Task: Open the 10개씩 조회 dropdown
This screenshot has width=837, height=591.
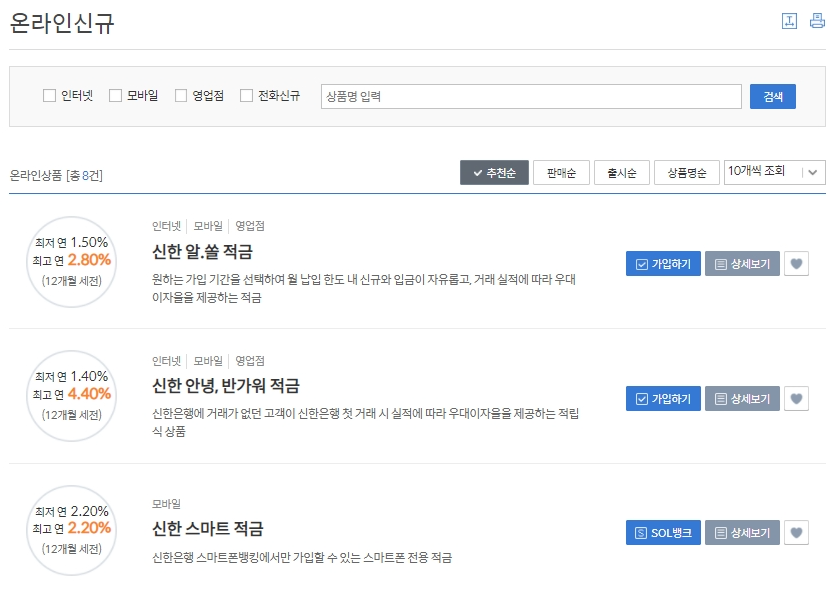Action: click(x=775, y=172)
